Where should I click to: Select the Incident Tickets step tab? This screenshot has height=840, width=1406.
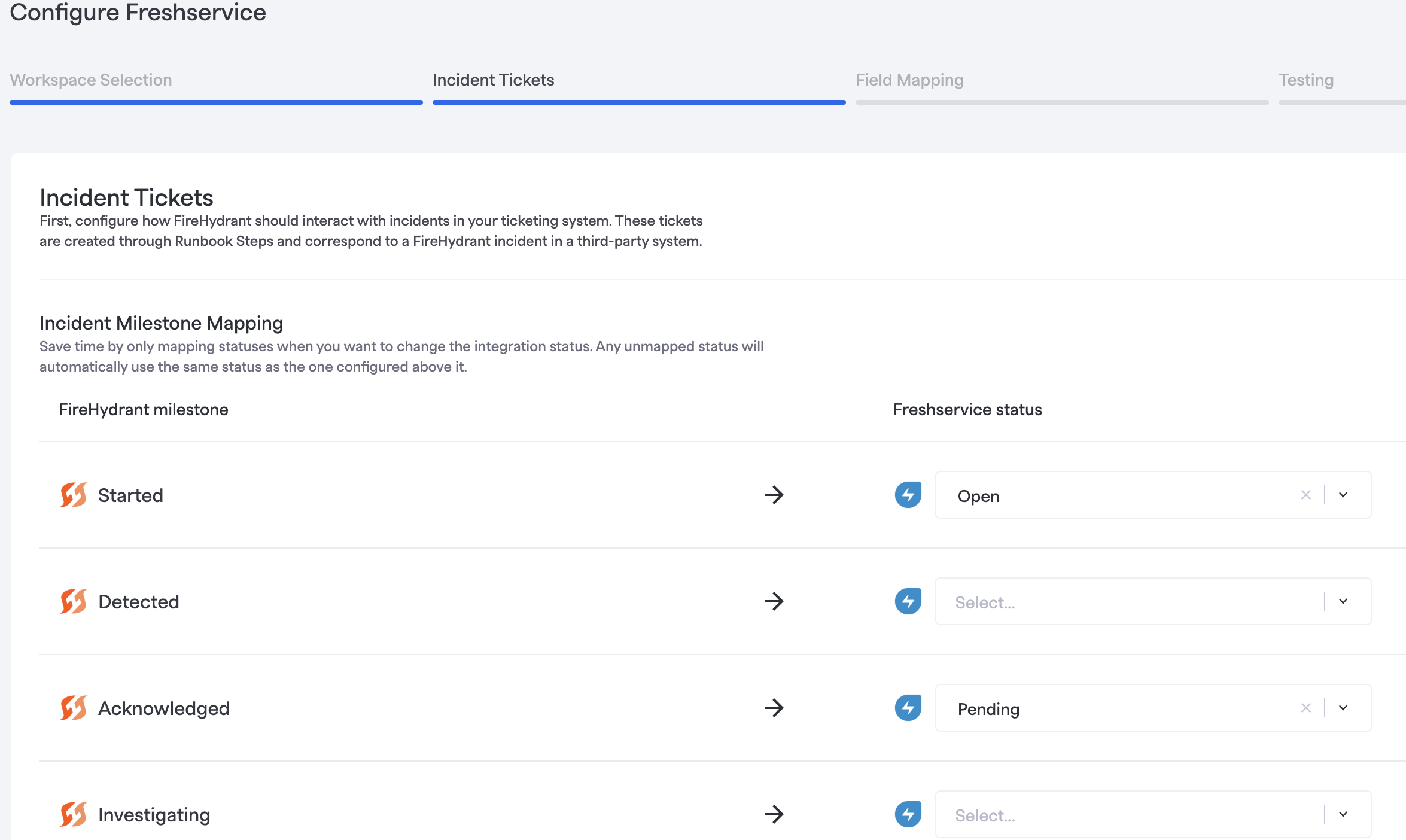(493, 80)
